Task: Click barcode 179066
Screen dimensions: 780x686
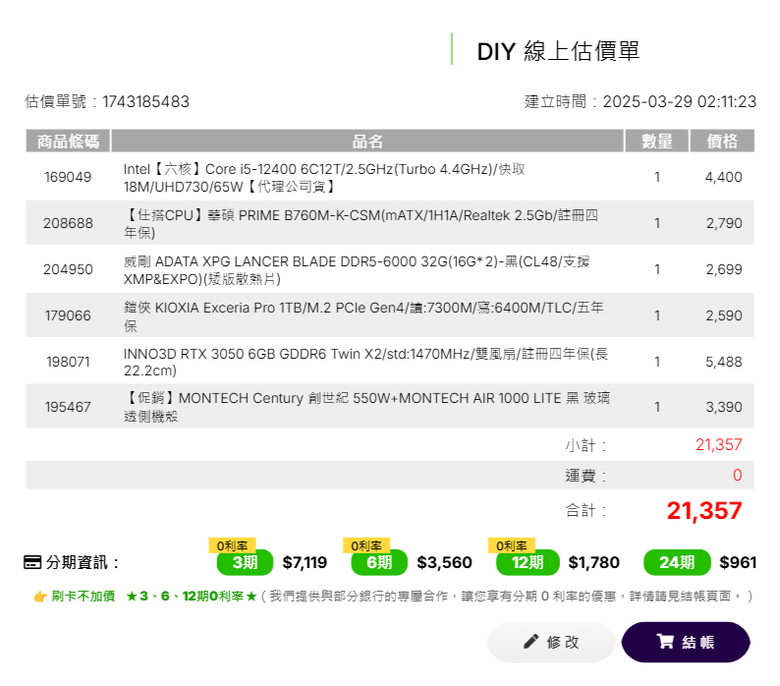Action: click(68, 316)
